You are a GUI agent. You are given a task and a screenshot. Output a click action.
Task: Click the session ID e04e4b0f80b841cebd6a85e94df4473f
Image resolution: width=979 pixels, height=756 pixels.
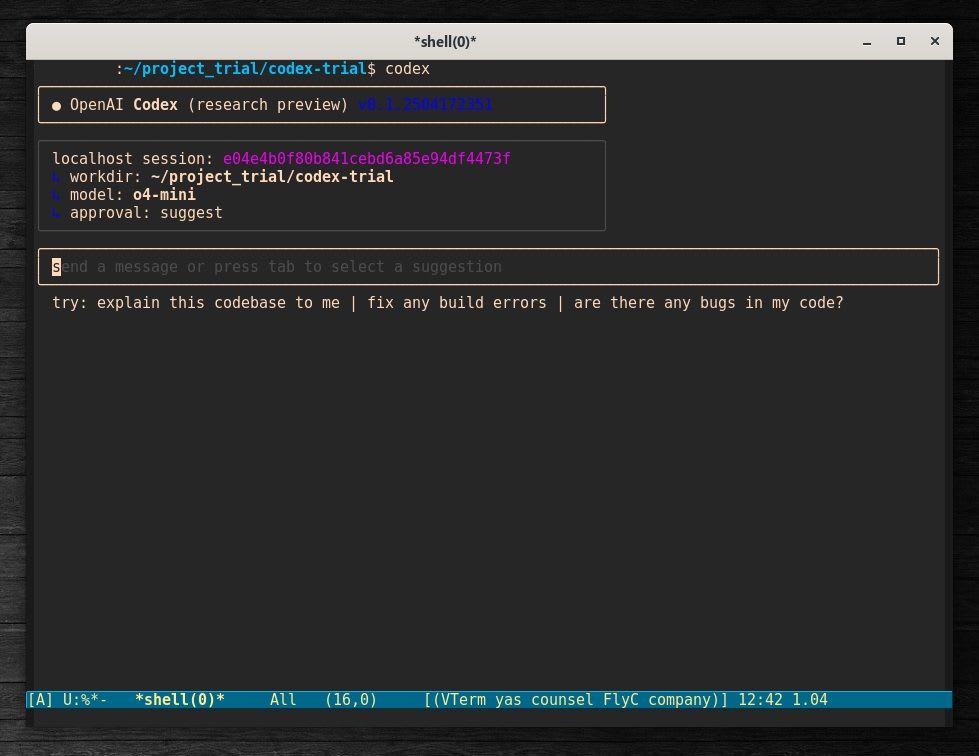click(367, 159)
